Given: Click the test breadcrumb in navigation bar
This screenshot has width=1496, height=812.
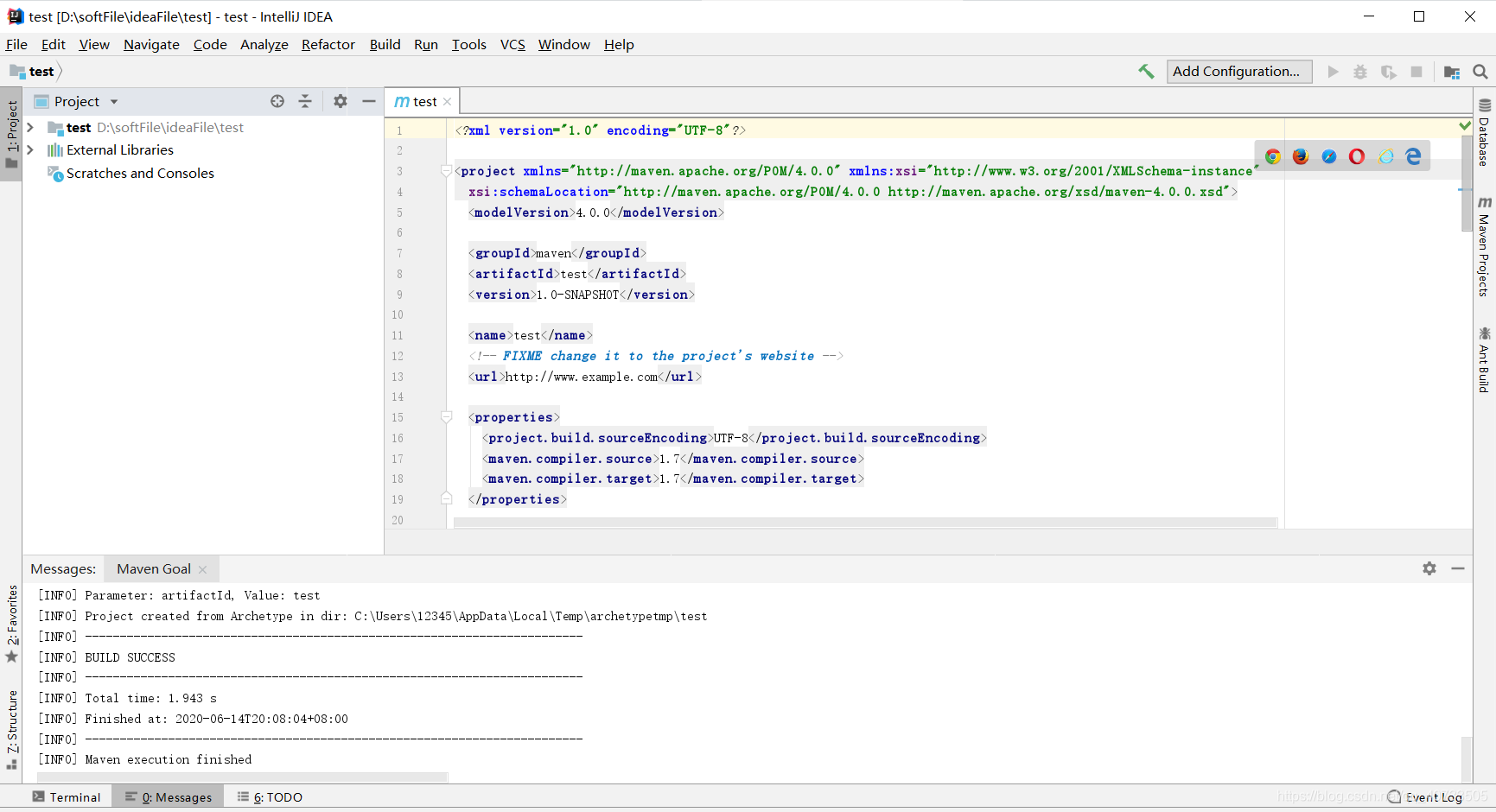Looking at the screenshot, I should coord(33,72).
